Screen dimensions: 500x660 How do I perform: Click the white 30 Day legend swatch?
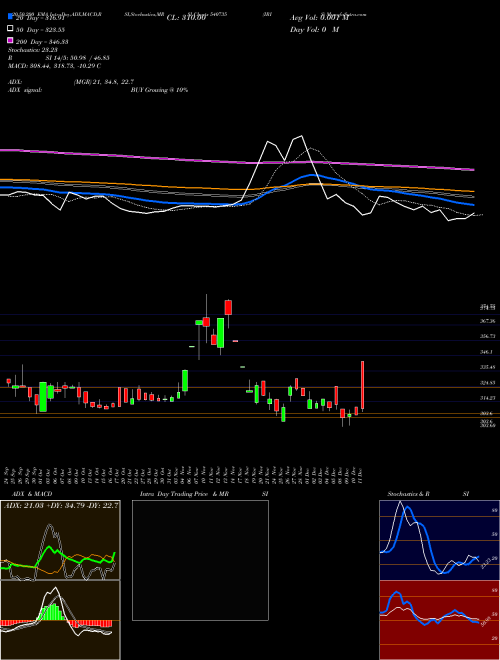[11, 29]
